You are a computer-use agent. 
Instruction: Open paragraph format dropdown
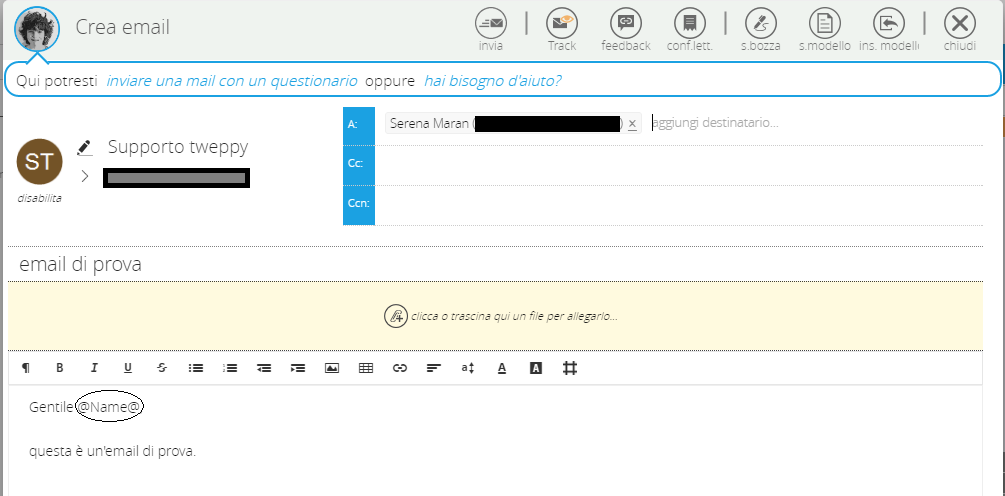click(26, 368)
